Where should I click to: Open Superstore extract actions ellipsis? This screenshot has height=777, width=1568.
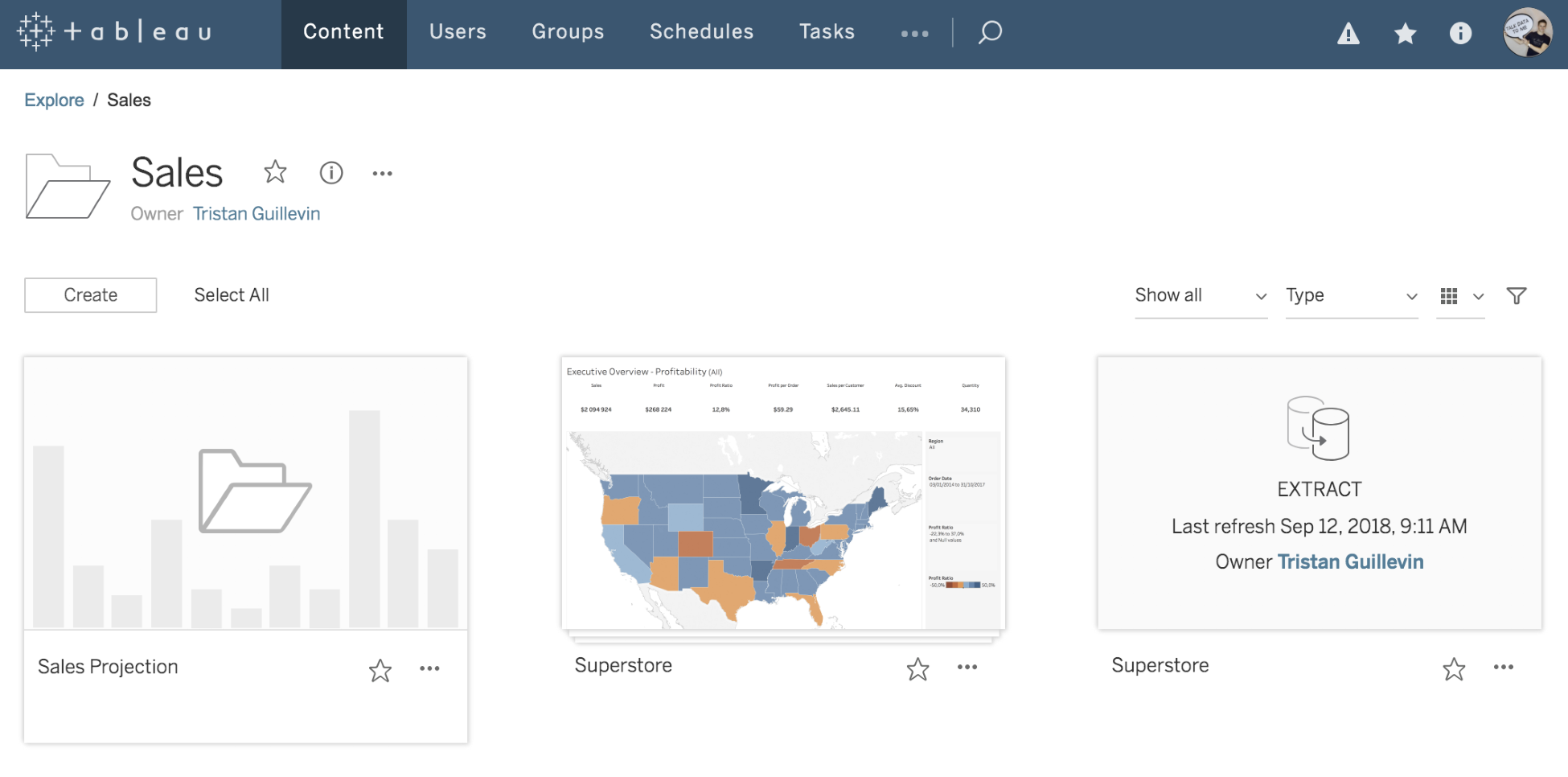click(1504, 667)
